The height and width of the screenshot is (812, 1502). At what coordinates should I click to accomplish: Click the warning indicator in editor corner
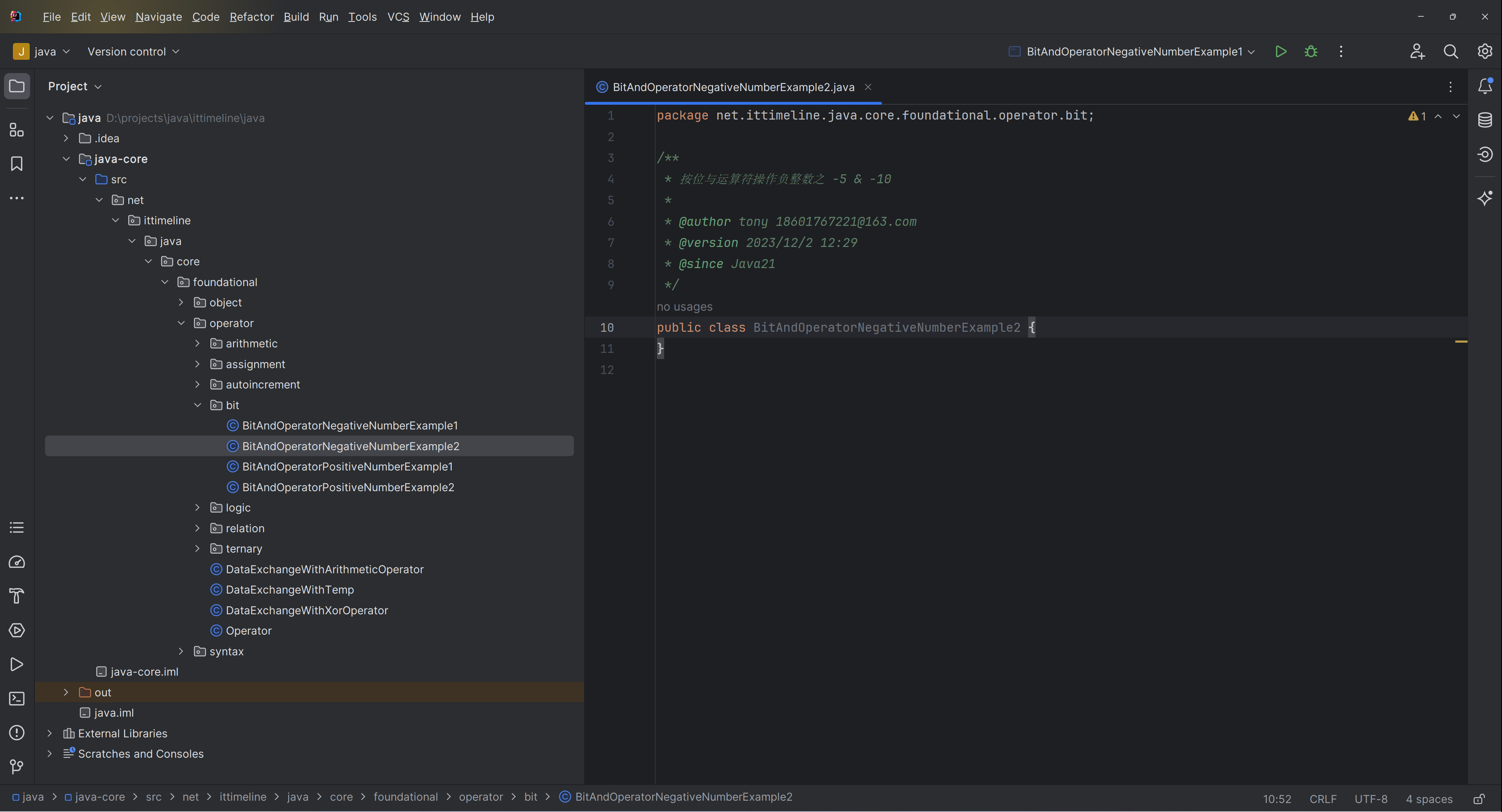point(1417,116)
